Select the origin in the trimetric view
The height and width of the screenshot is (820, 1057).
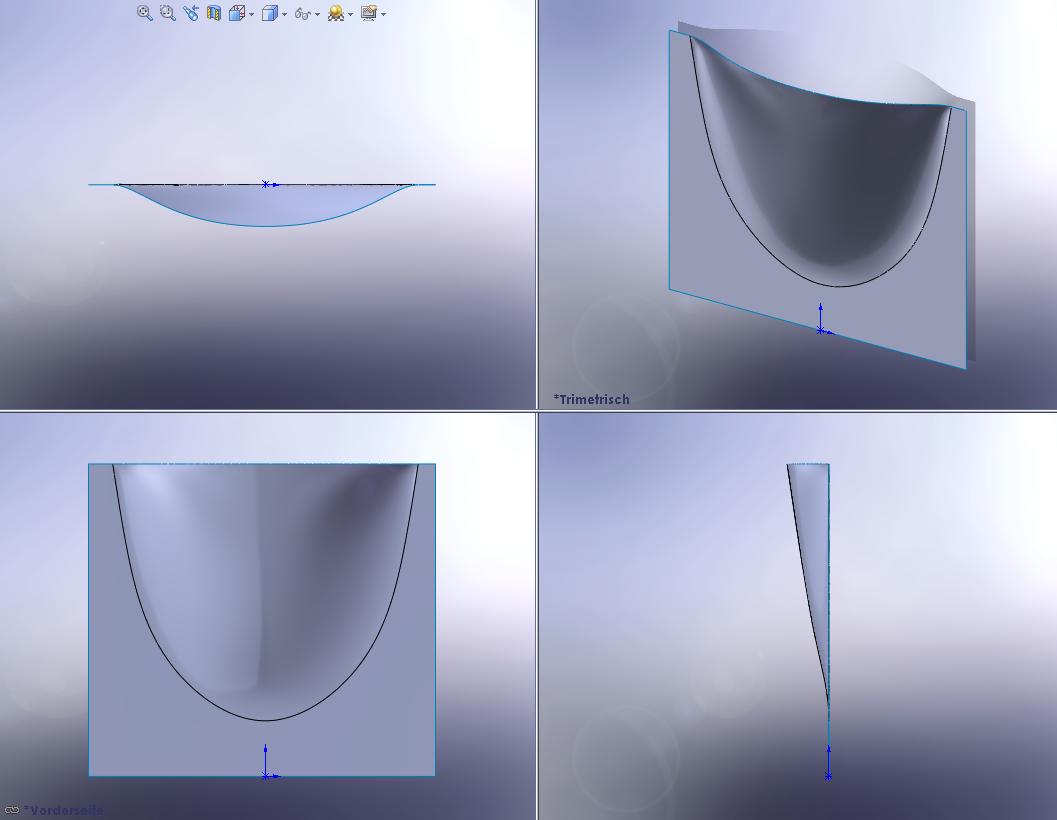(820, 330)
